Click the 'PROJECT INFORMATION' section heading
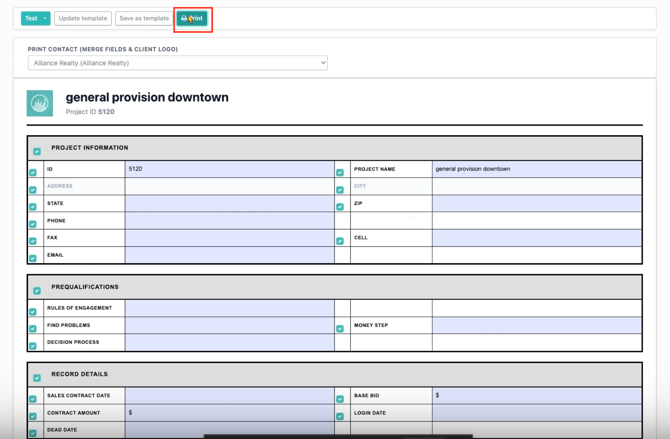This screenshot has height=439, width=670. [x=90, y=147]
